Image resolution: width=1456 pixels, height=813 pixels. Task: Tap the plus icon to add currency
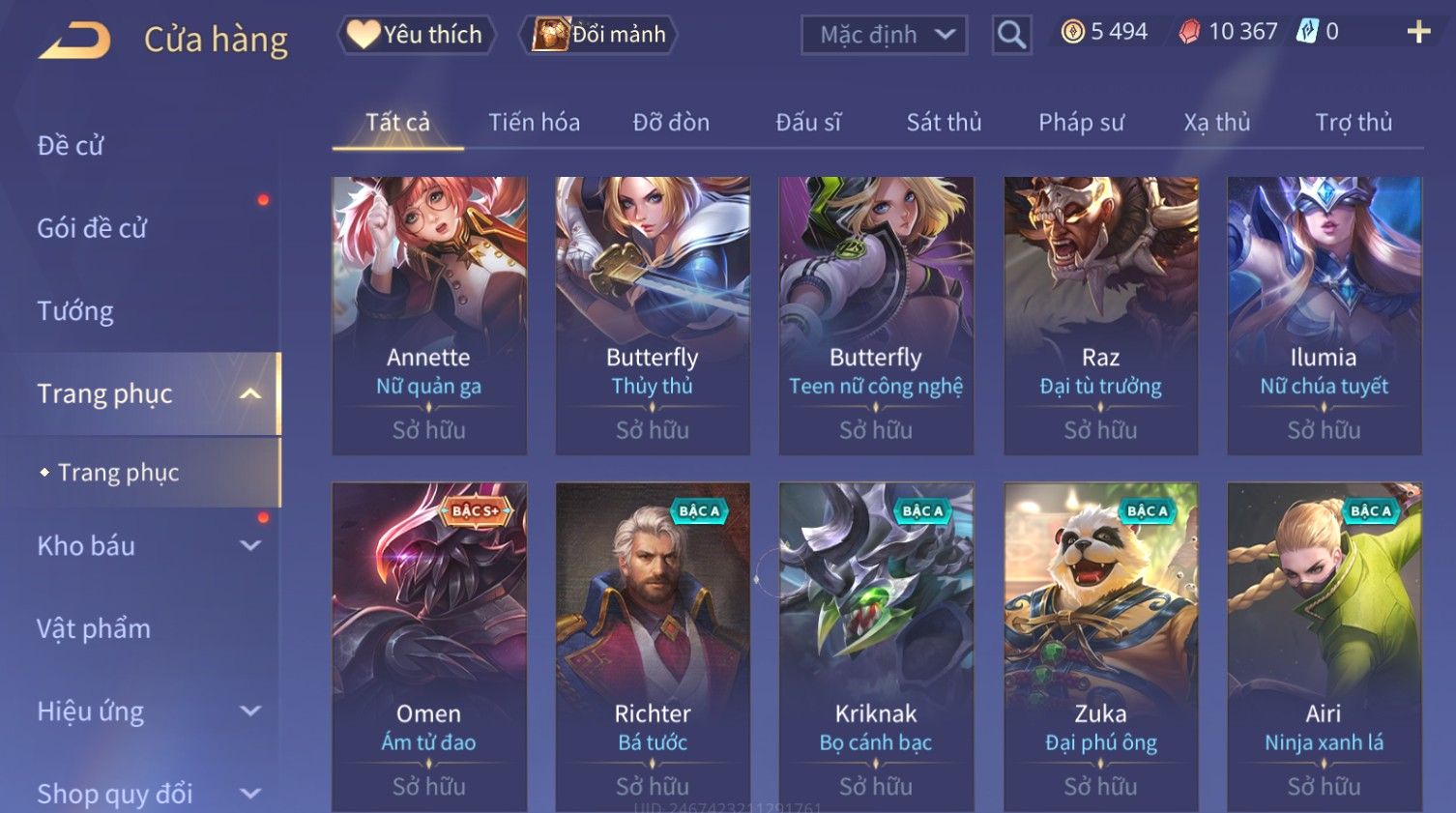pyautogui.click(x=1418, y=32)
